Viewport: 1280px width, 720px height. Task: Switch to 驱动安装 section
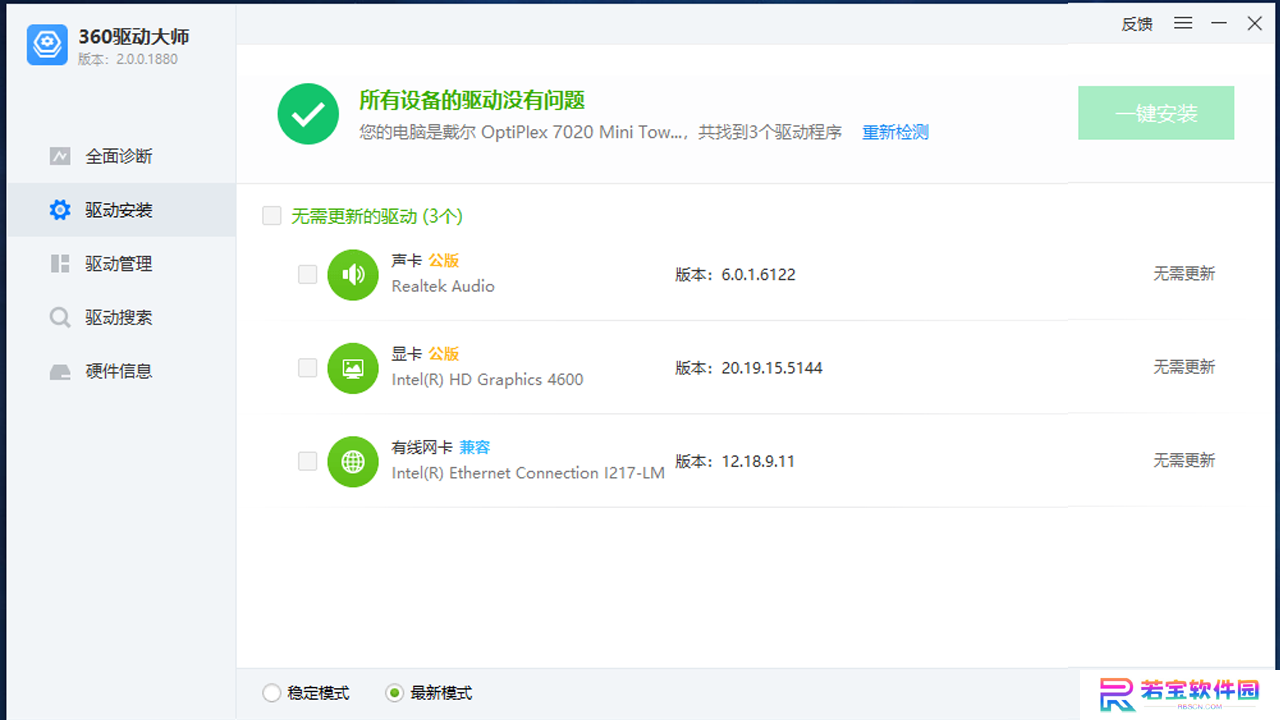(122, 210)
